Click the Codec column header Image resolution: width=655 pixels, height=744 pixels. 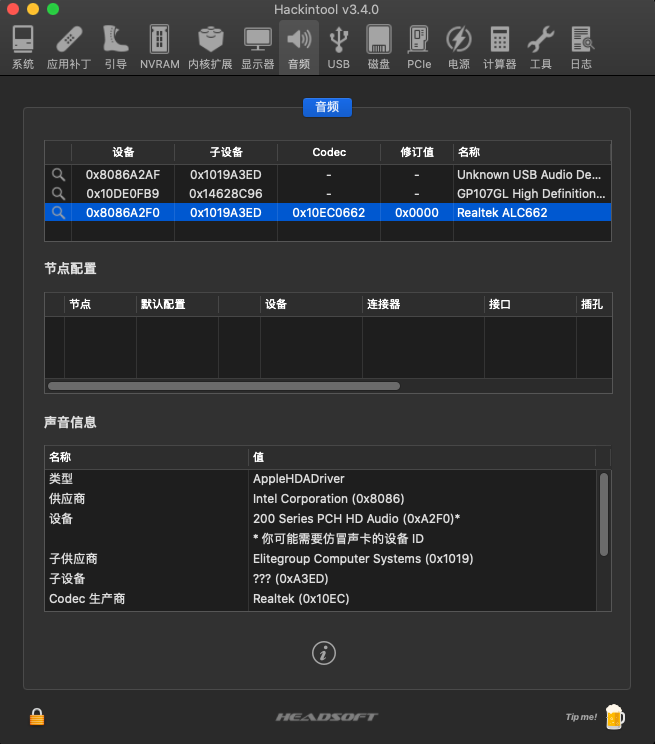[x=329, y=152]
